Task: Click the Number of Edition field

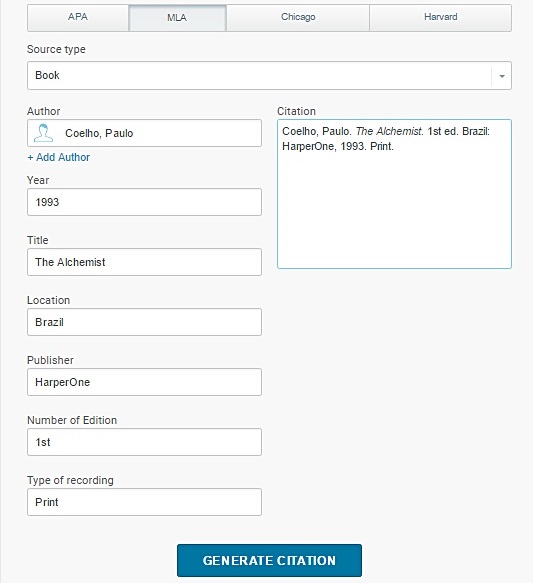Action: coord(144,442)
